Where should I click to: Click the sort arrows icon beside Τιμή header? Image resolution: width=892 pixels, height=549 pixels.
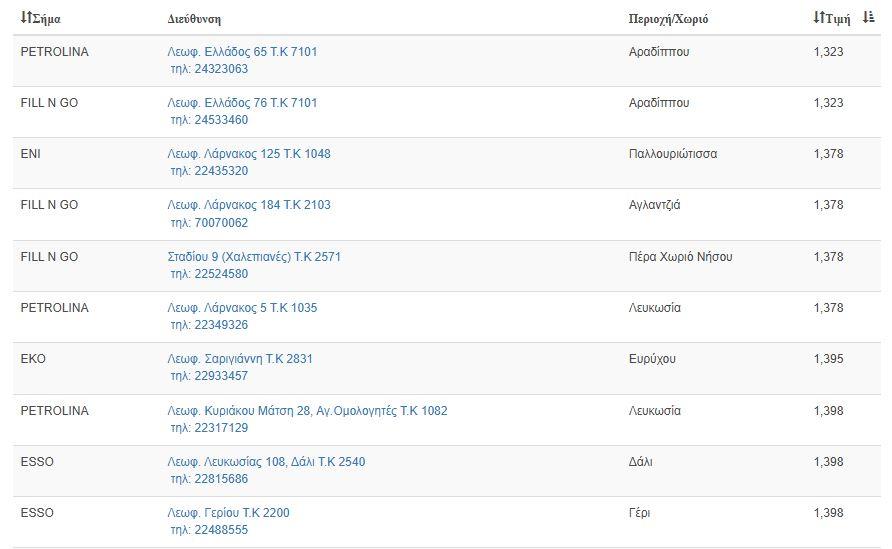coord(819,18)
